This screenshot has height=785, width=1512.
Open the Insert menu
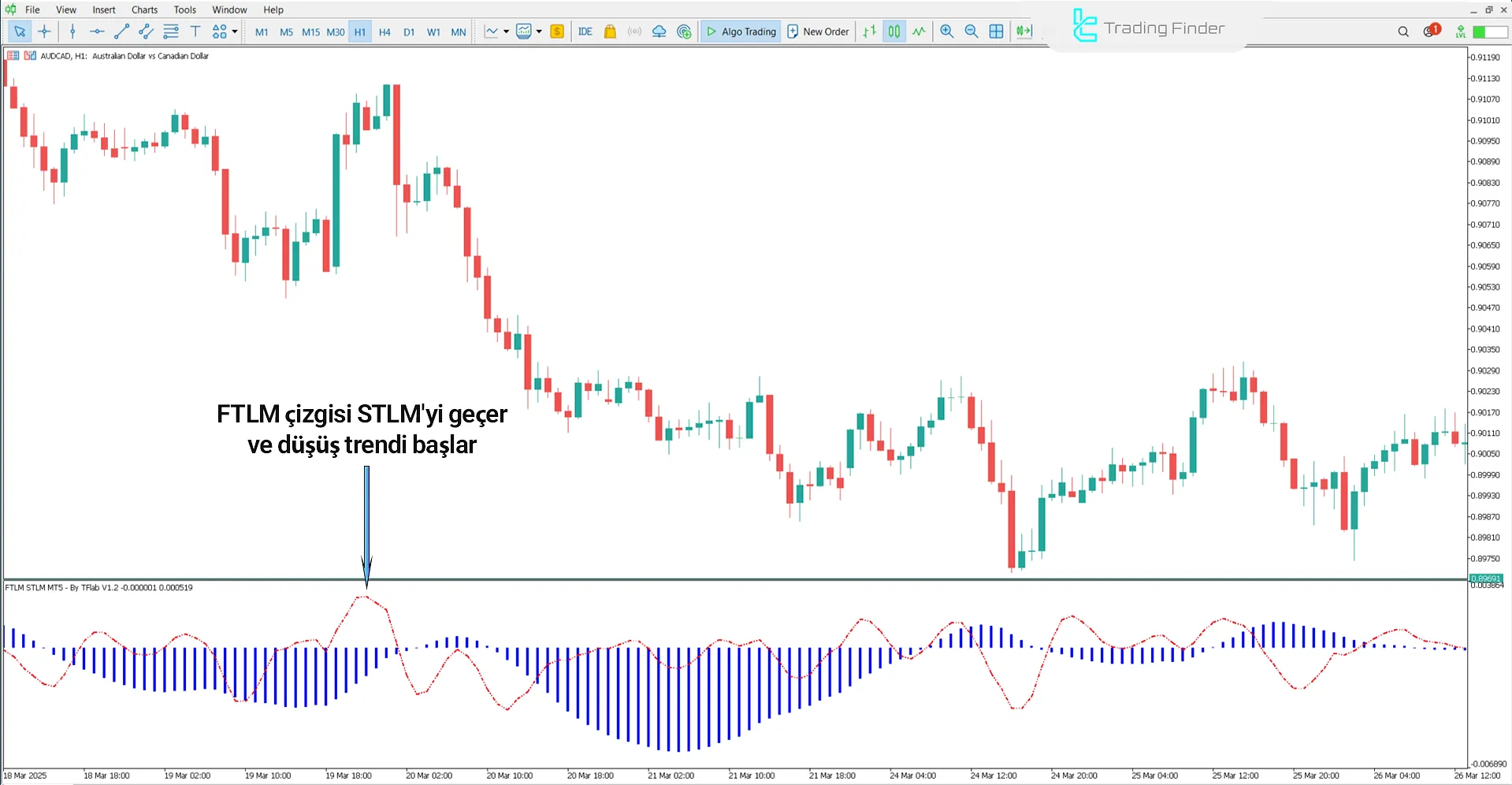104,9
